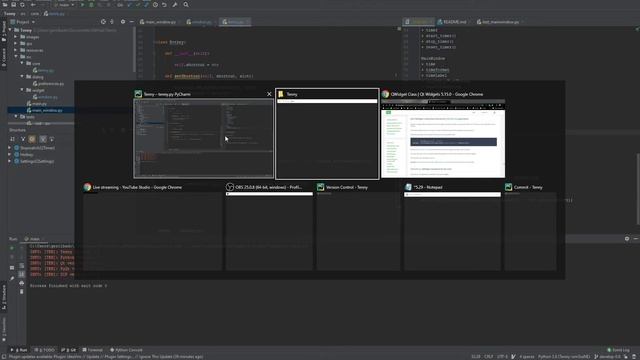This screenshot has height=360, width=640.
Task: Select preferences.py in the project tree
Action: click(x=49, y=84)
